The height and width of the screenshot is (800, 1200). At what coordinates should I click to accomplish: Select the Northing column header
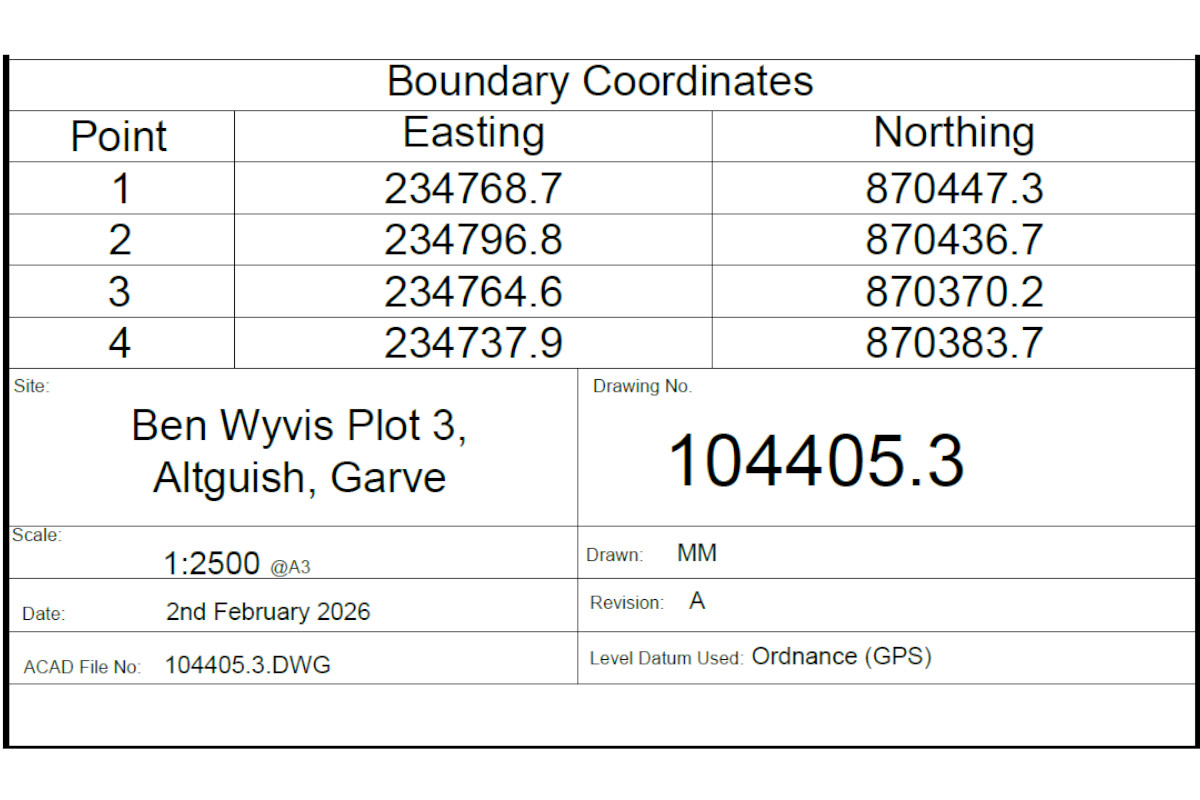pos(954,133)
